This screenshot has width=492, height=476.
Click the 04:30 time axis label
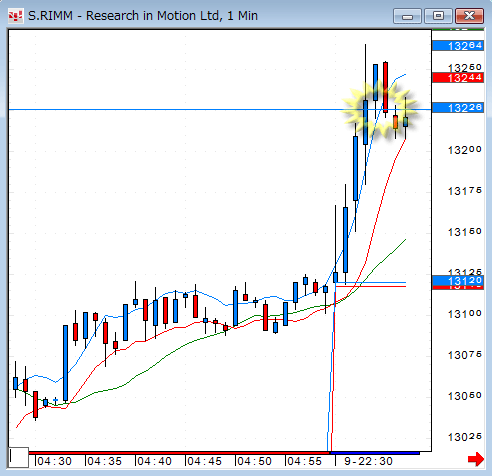pyautogui.click(x=54, y=461)
